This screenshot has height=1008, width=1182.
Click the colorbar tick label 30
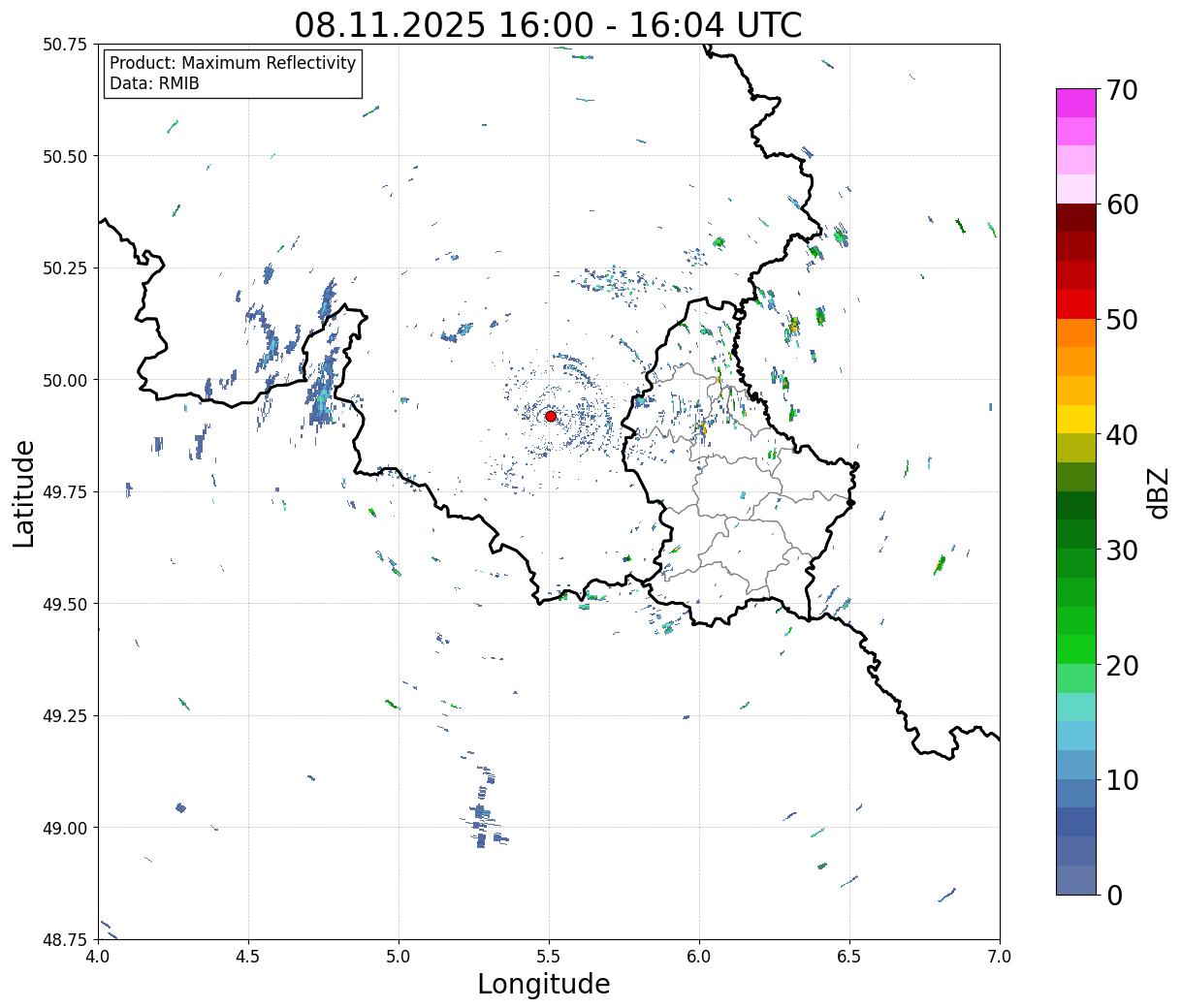[1122, 551]
